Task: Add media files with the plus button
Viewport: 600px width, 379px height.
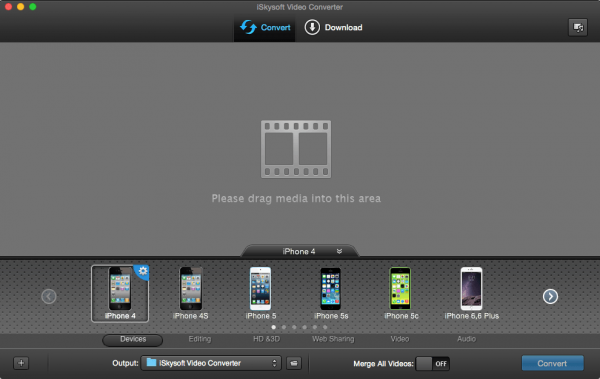Action: pyautogui.click(x=21, y=363)
